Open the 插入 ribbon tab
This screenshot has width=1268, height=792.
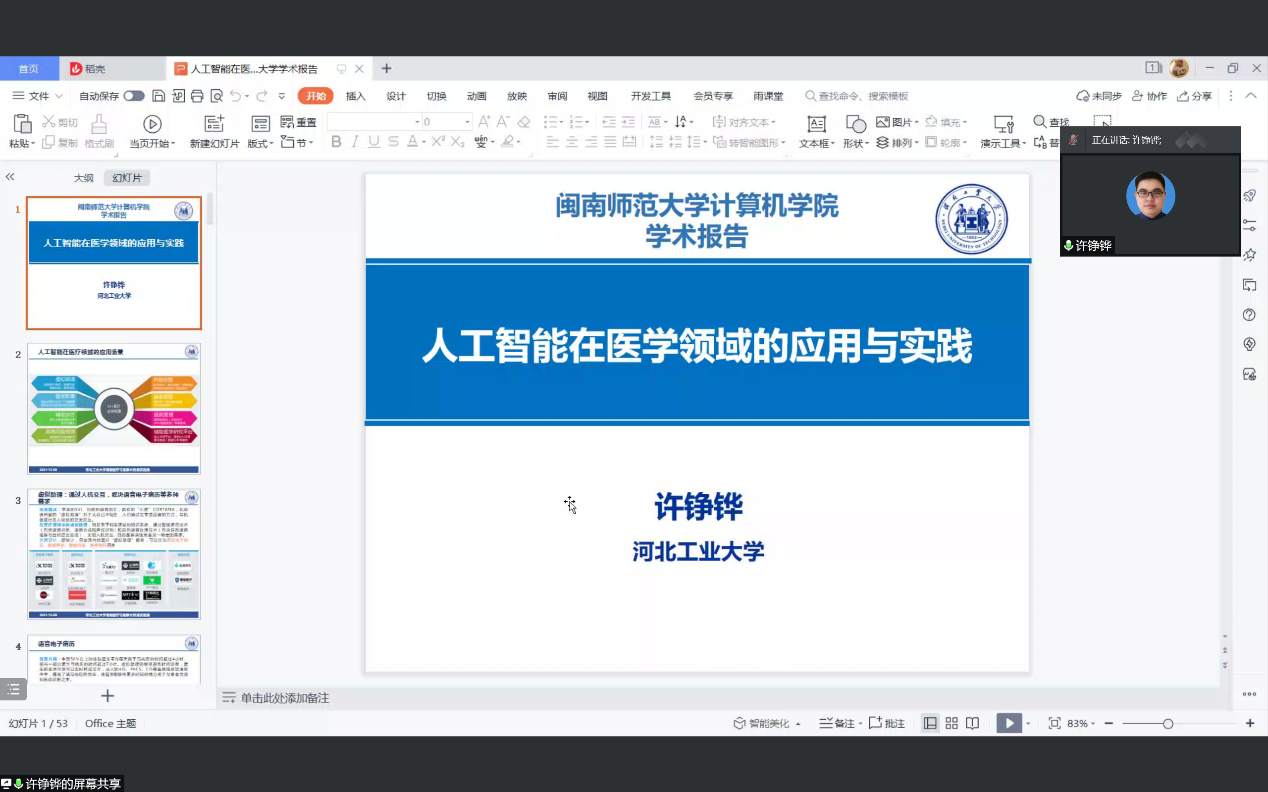tap(355, 96)
